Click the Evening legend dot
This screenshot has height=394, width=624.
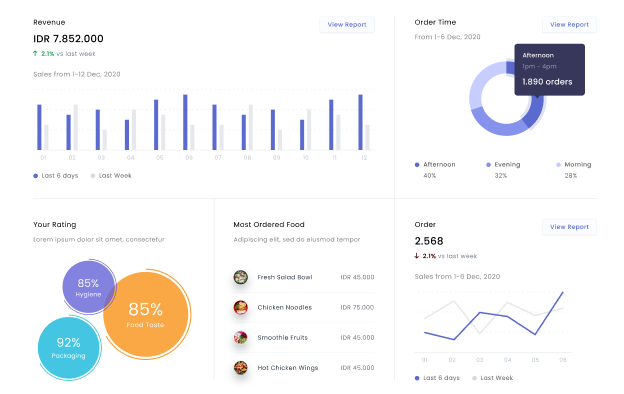(488, 165)
